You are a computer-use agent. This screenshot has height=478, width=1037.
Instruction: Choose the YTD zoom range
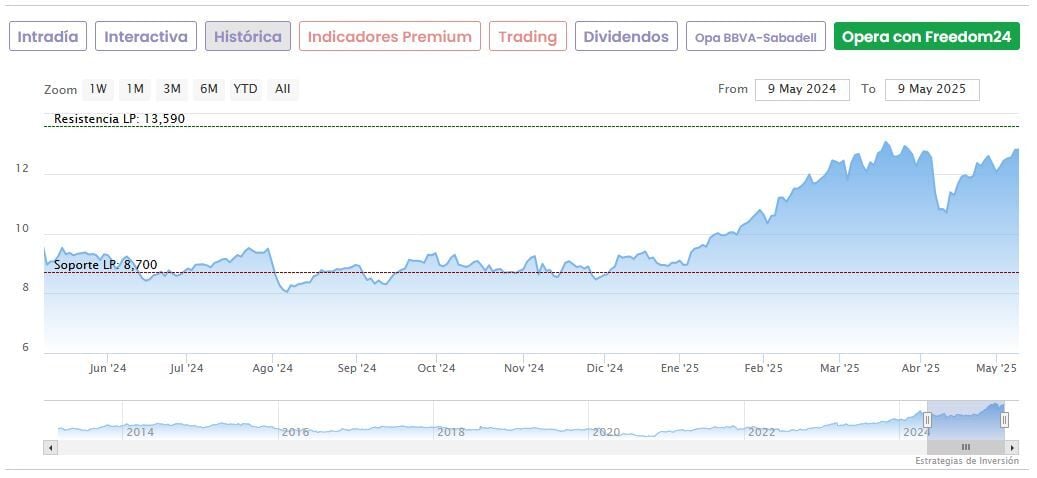(245, 89)
